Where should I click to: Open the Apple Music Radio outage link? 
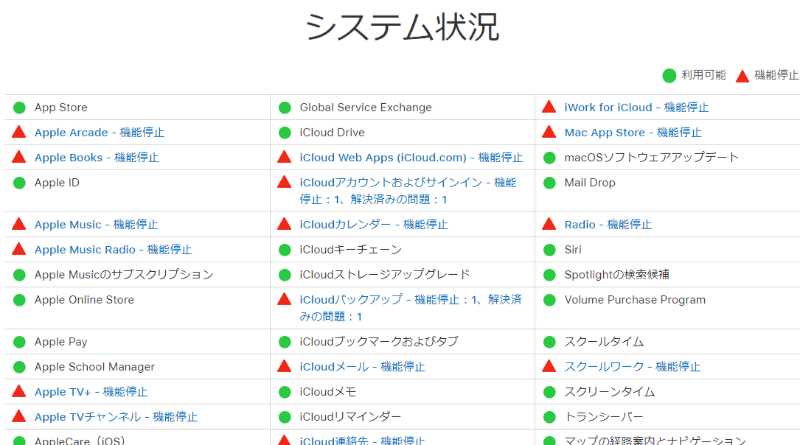tap(113, 250)
